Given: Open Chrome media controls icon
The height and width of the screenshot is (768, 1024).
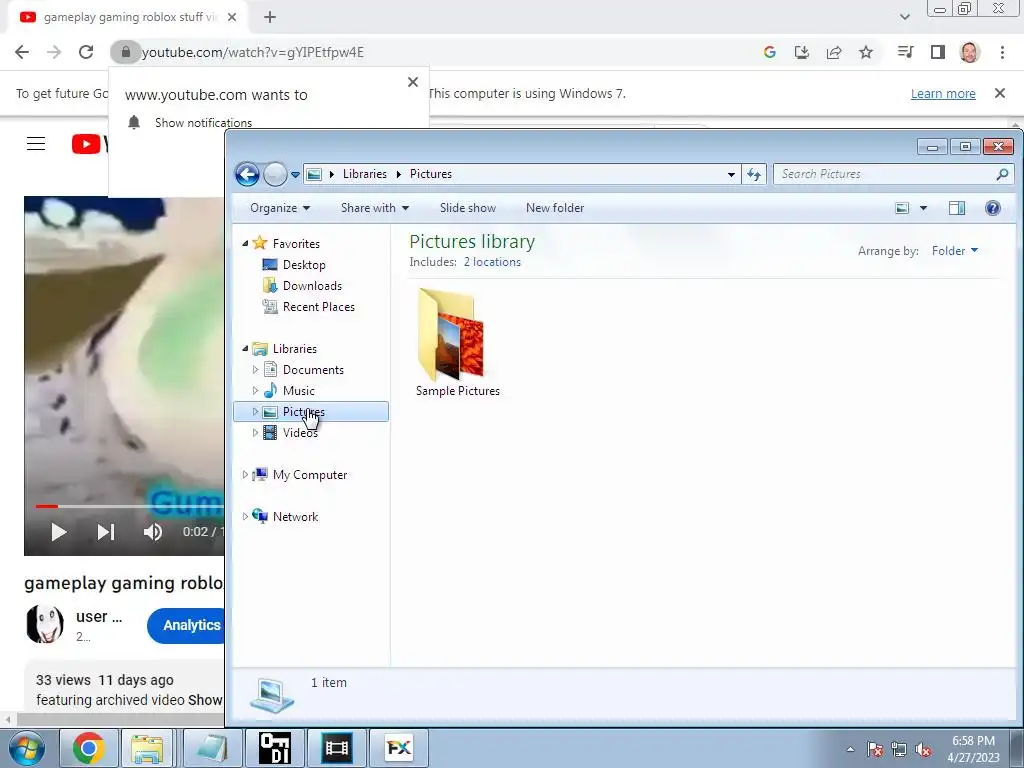Looking at the screenshot, I should tap(905, 52).
